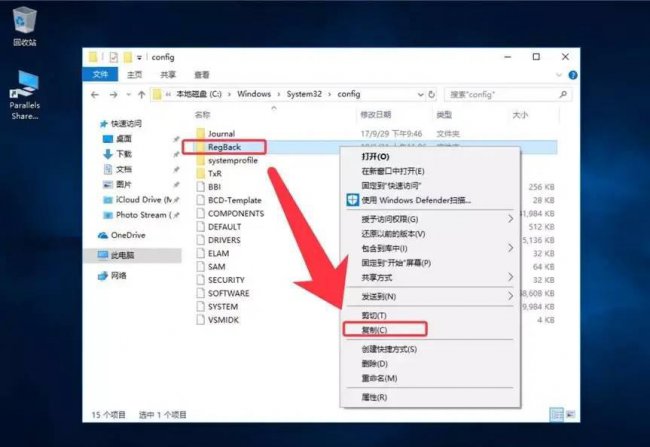Expand the ribbon chevron
The height and width of the screenshot is (447, 650).
point(559,75)
